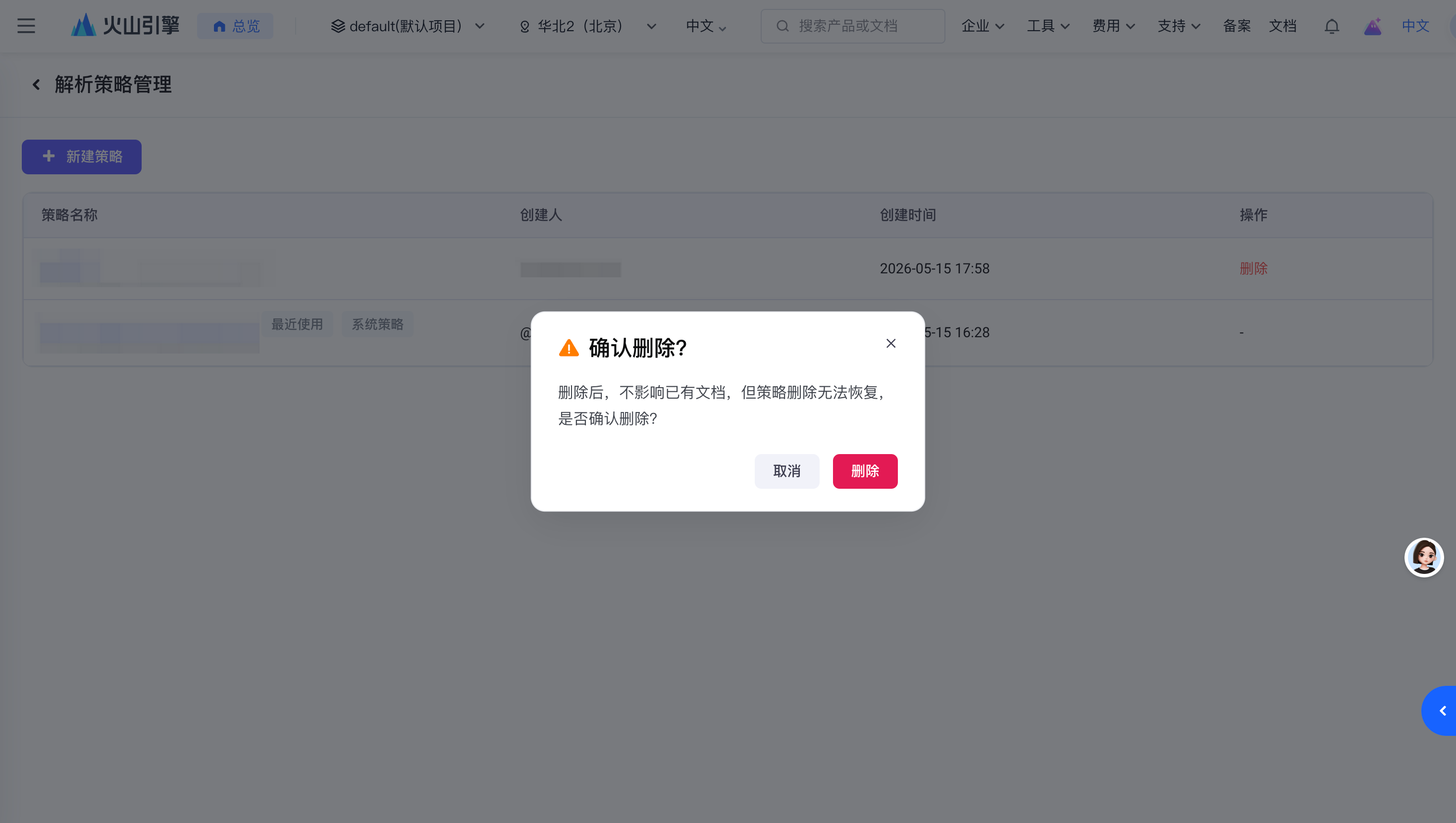Open the hamburger navigation menu
This screenshot has height=823, width=1456.
26,26
